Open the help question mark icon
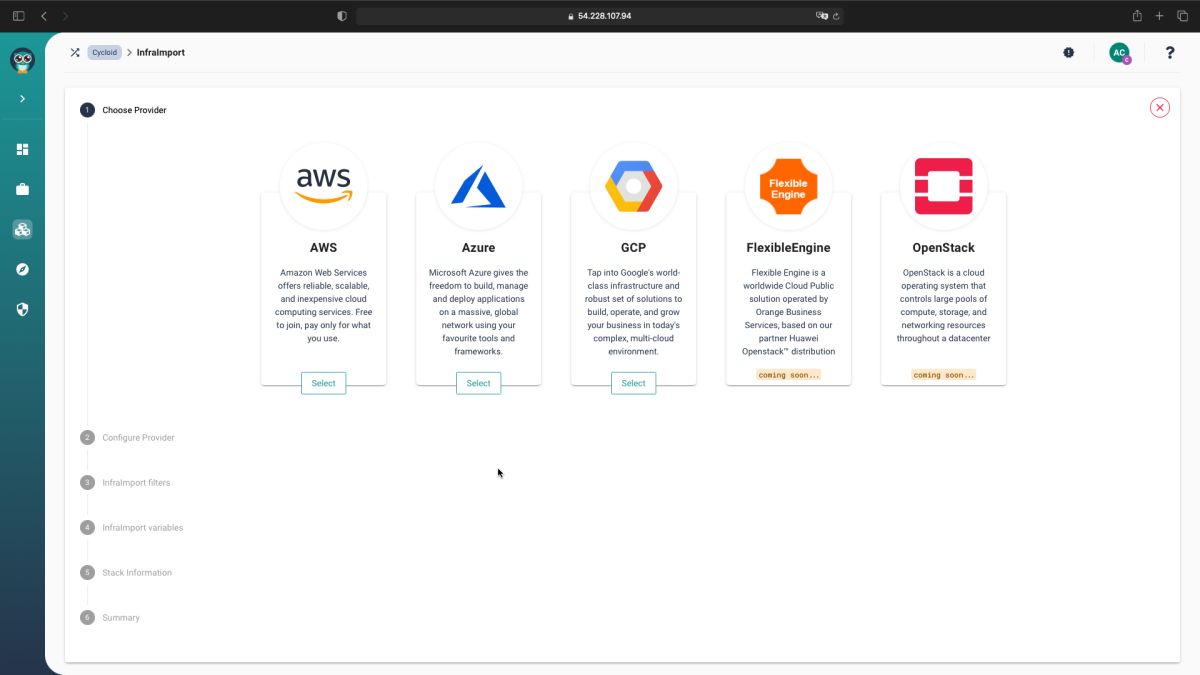The image size is (1200, 675). pos(1170,52)
